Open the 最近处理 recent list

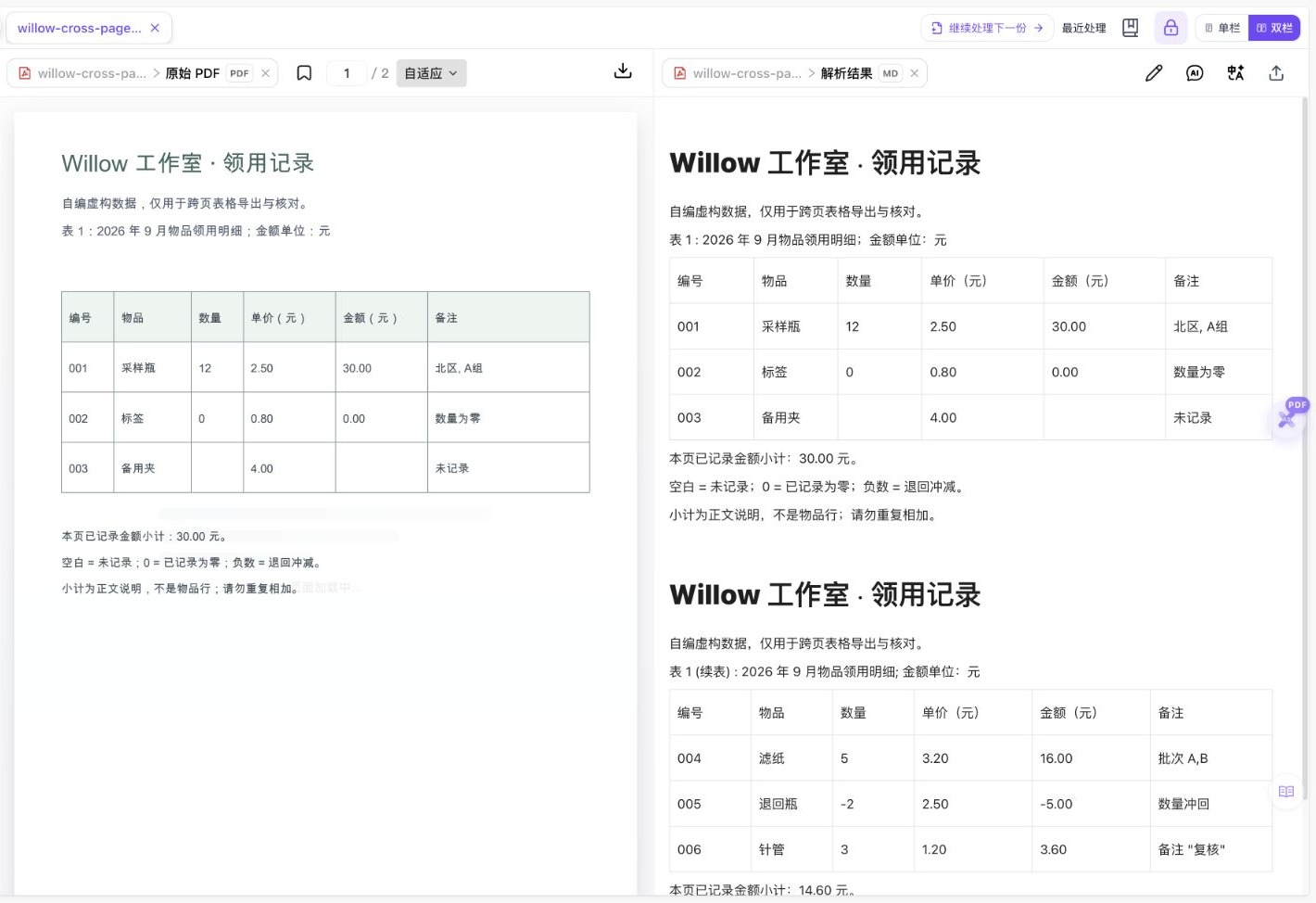pos(1084,28)
